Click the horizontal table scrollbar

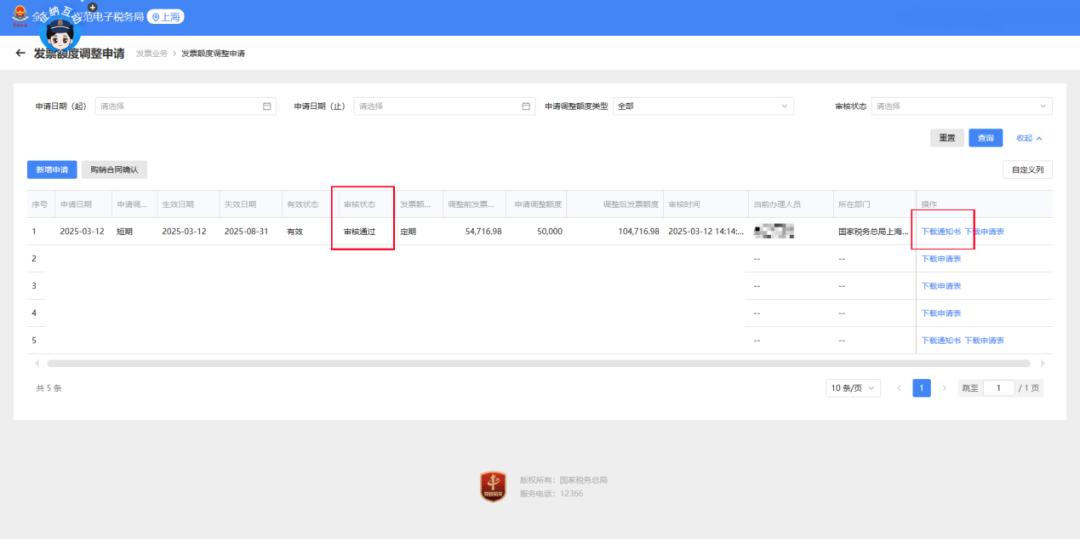pos(538,363)
